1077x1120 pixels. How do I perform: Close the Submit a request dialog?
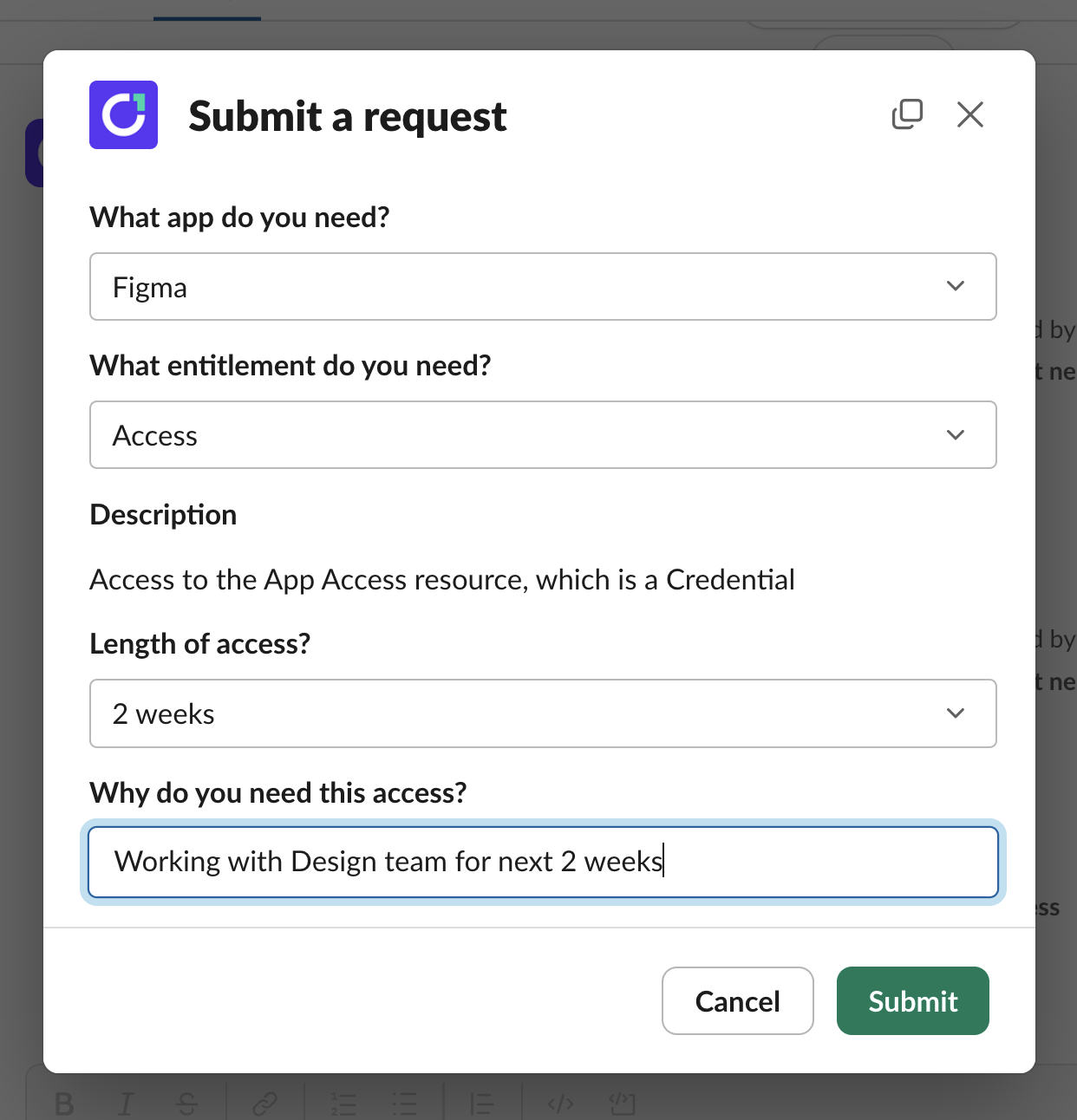pos(969,114)
